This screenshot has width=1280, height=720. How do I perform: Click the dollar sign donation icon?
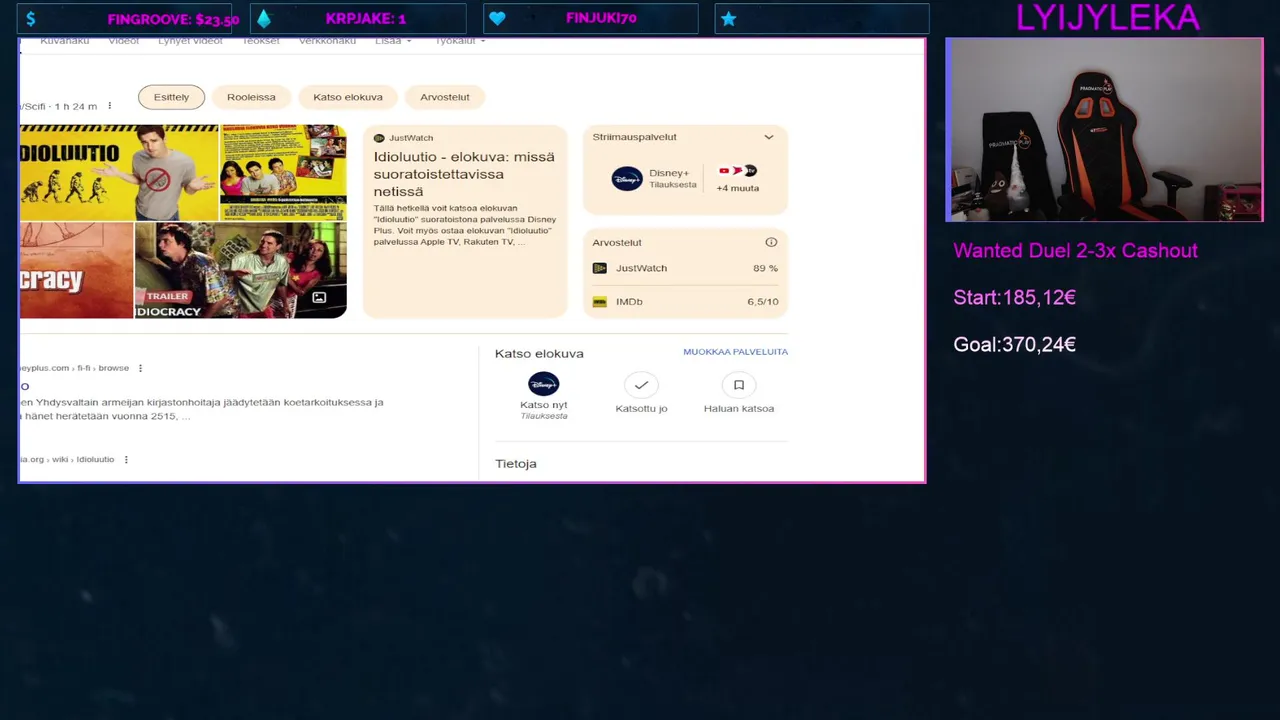[x=31, y=19]
